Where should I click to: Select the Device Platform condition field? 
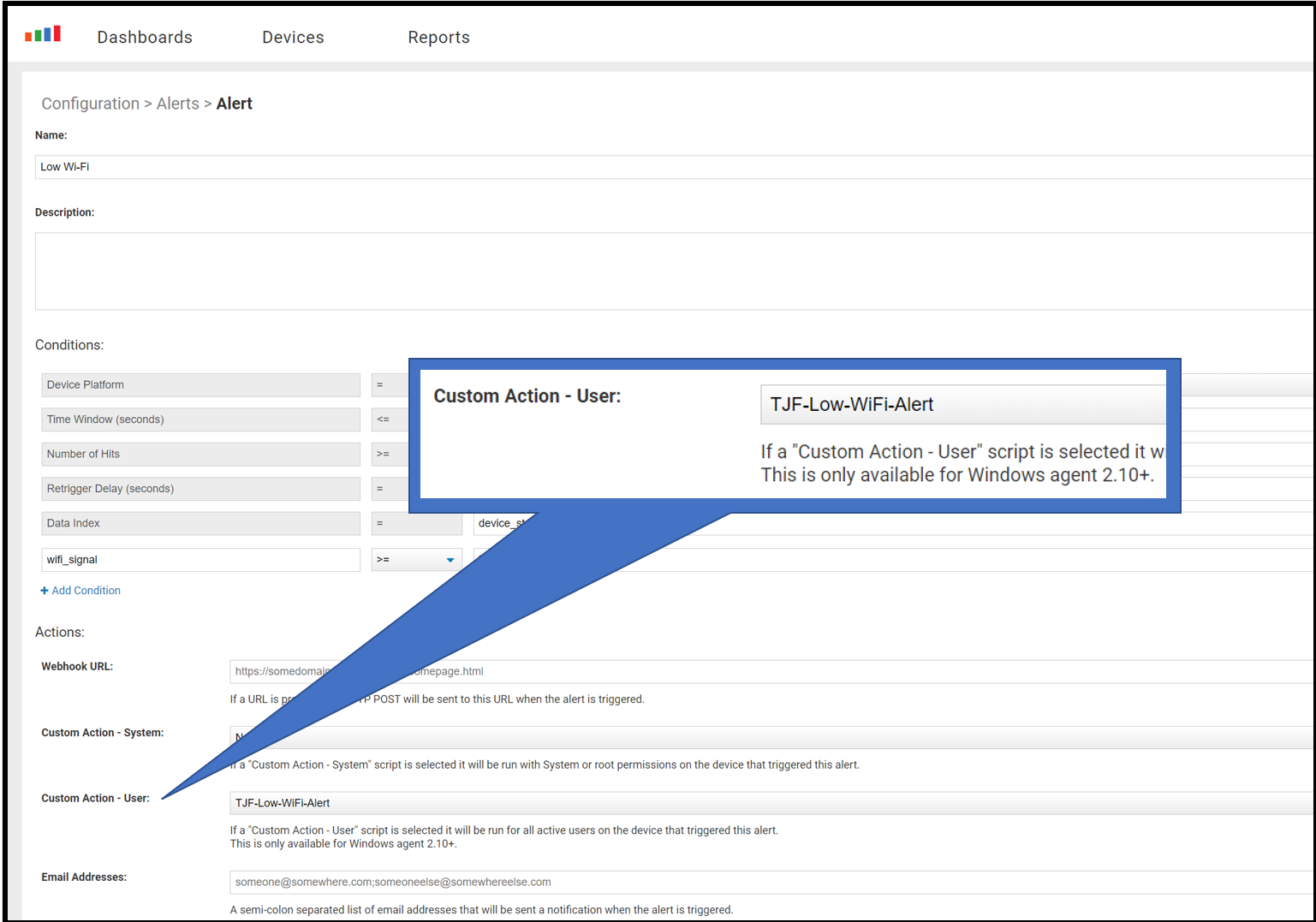coord(200,385)
